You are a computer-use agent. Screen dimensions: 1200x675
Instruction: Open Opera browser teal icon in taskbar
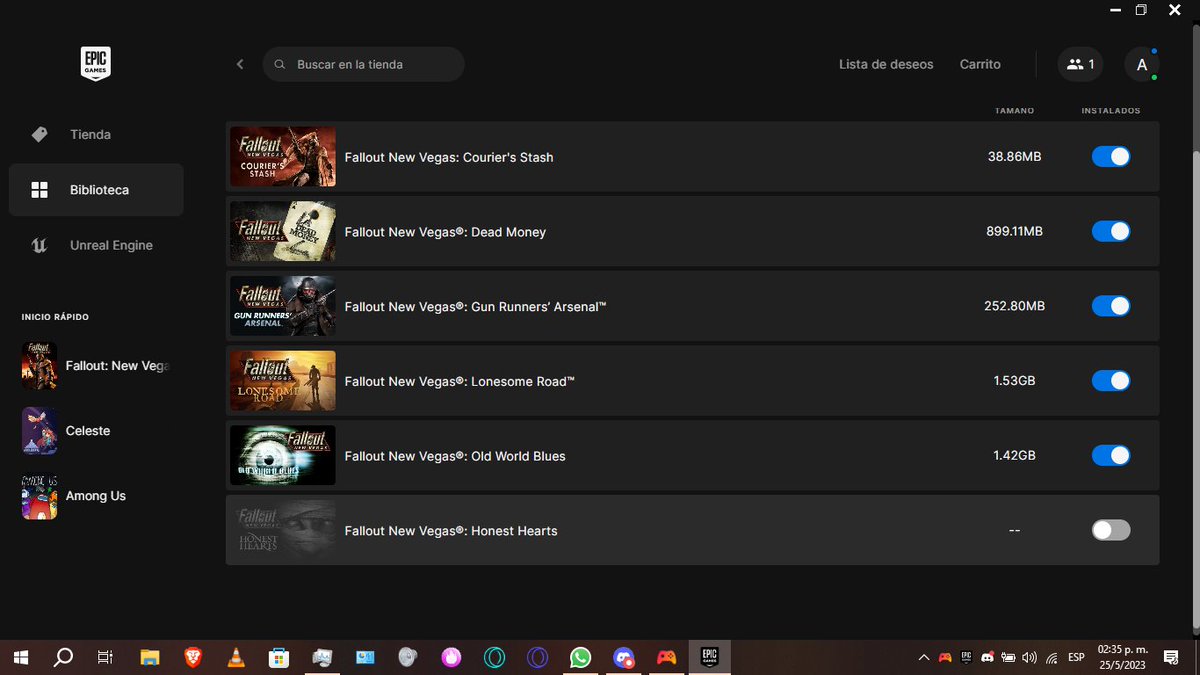(x=494, y=657)
